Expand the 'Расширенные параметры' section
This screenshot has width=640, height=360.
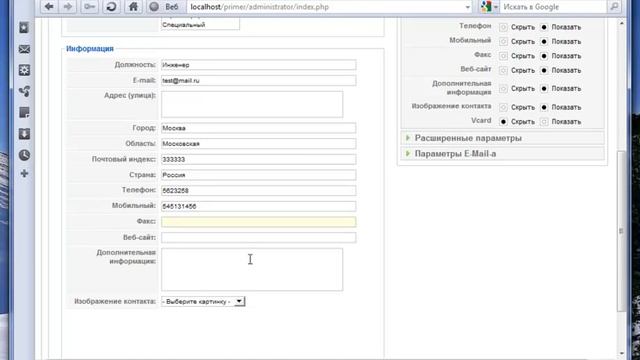(502, 138)
